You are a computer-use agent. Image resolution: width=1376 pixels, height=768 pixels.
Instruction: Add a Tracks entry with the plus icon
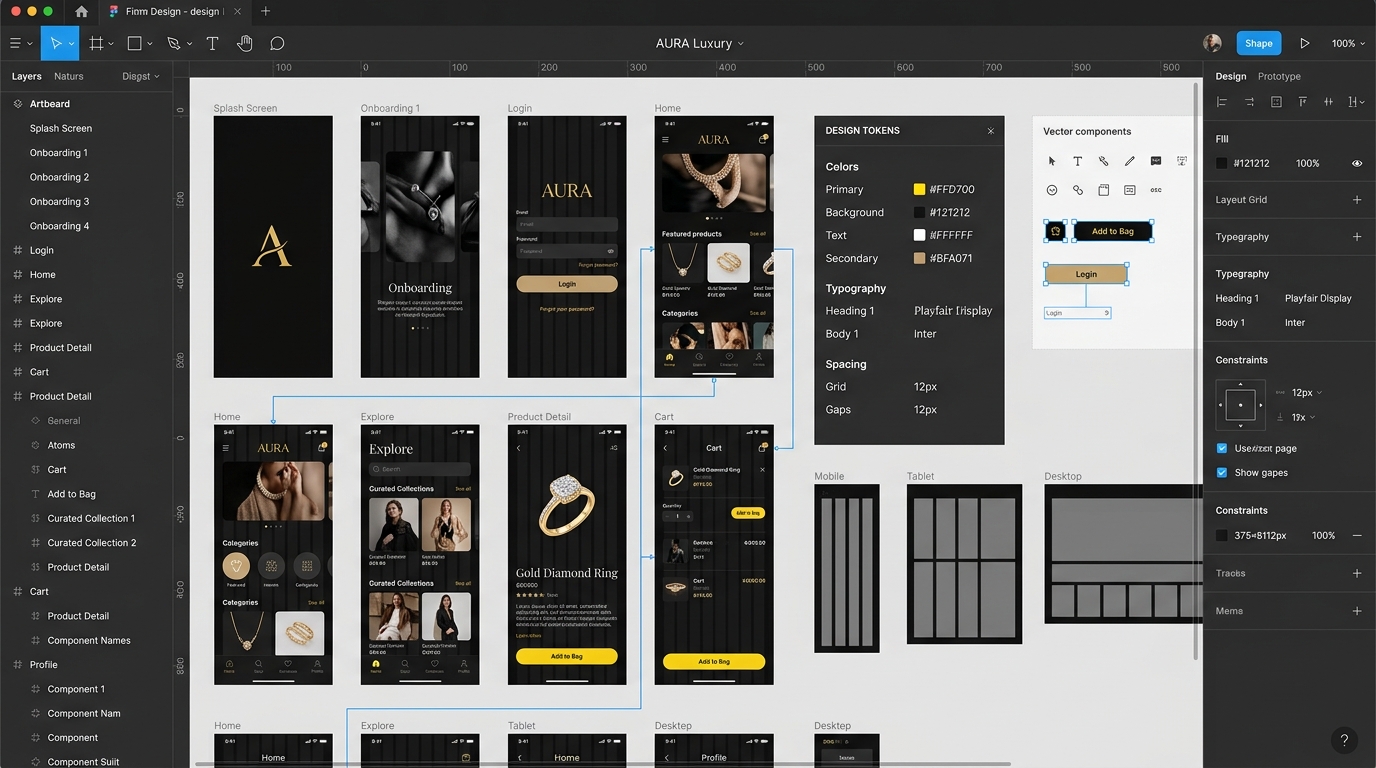tap(1357, 574)
